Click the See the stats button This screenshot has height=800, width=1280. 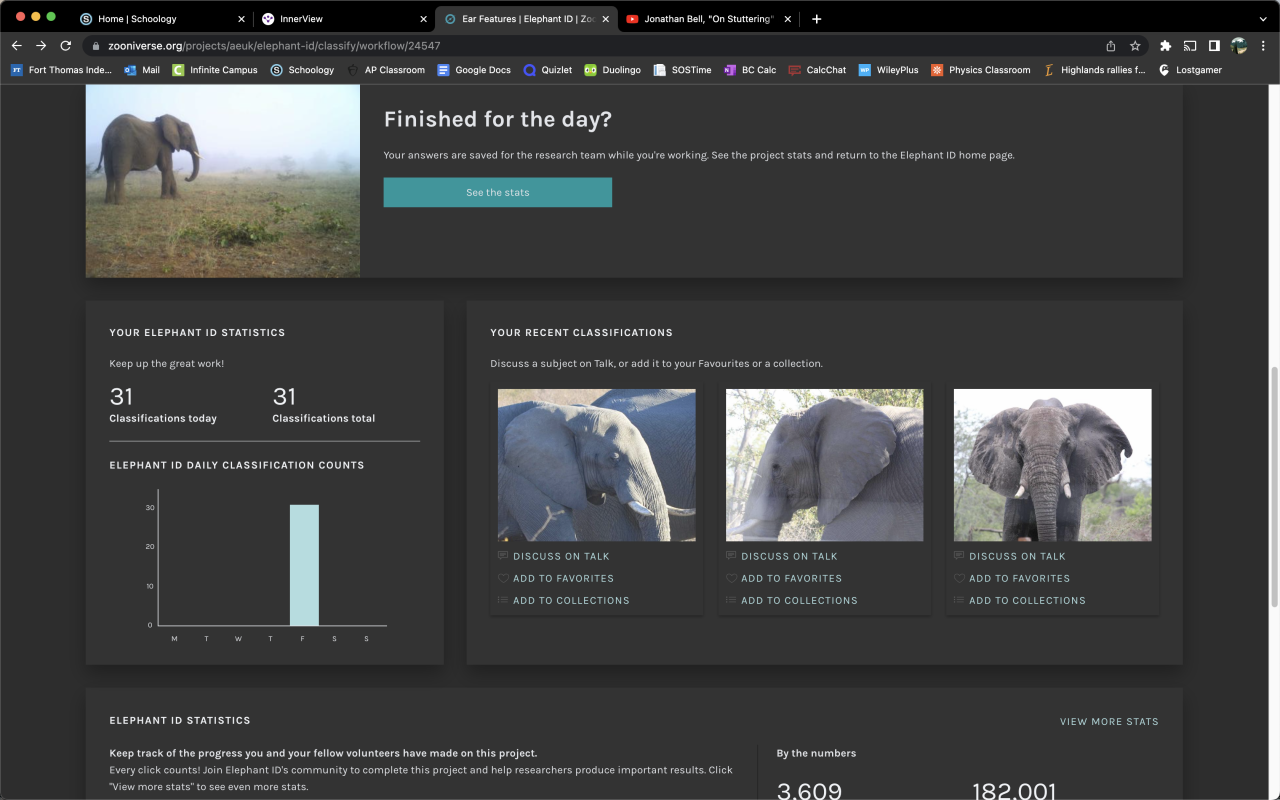[498, 192]
